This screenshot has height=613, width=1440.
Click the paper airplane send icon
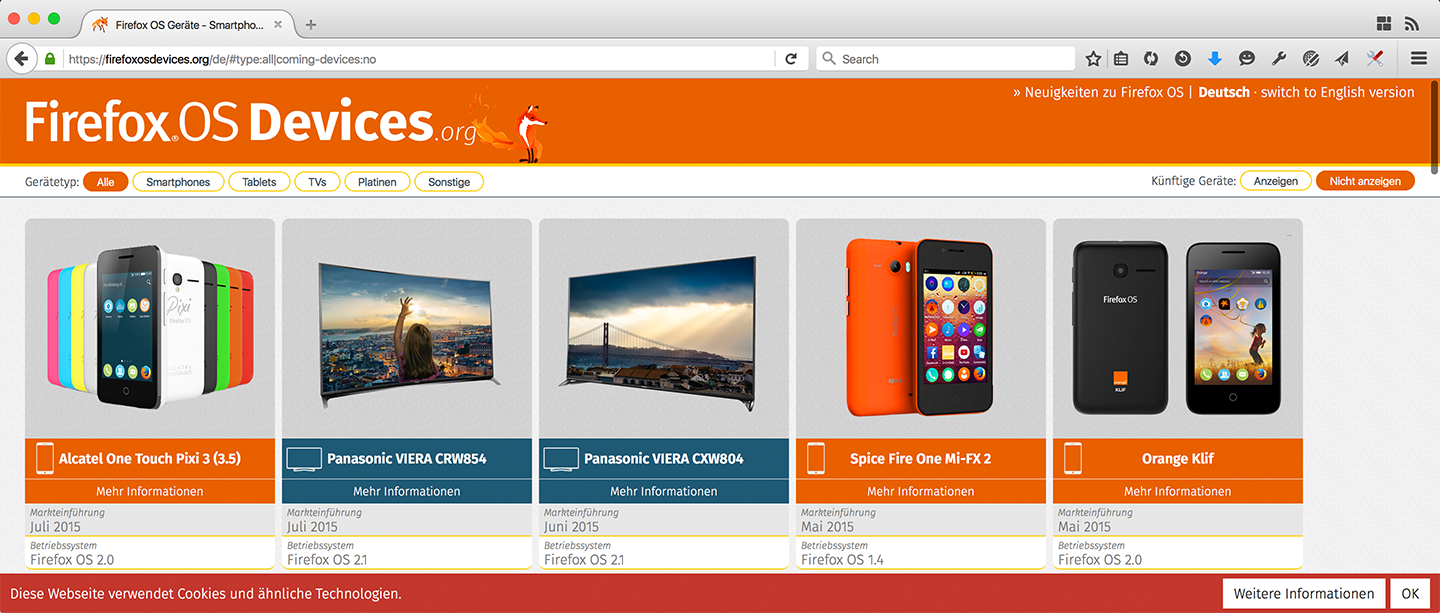[x=1342, y=59]
